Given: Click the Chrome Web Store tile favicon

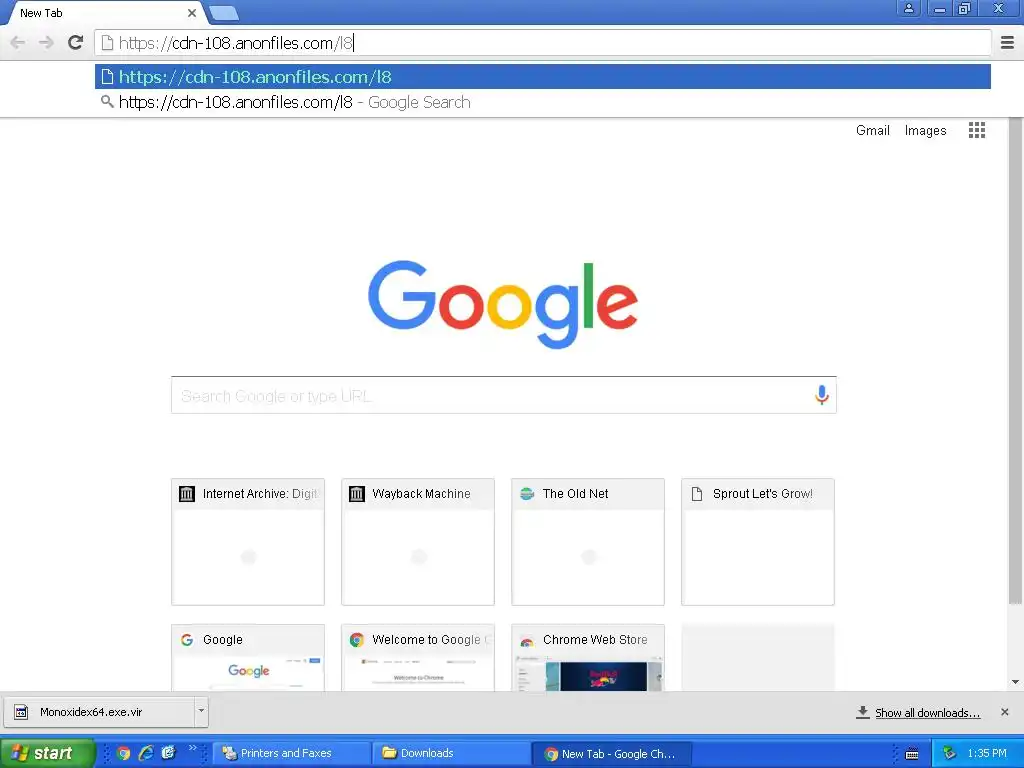Looking at the screenshot, I should coord(527,640).
